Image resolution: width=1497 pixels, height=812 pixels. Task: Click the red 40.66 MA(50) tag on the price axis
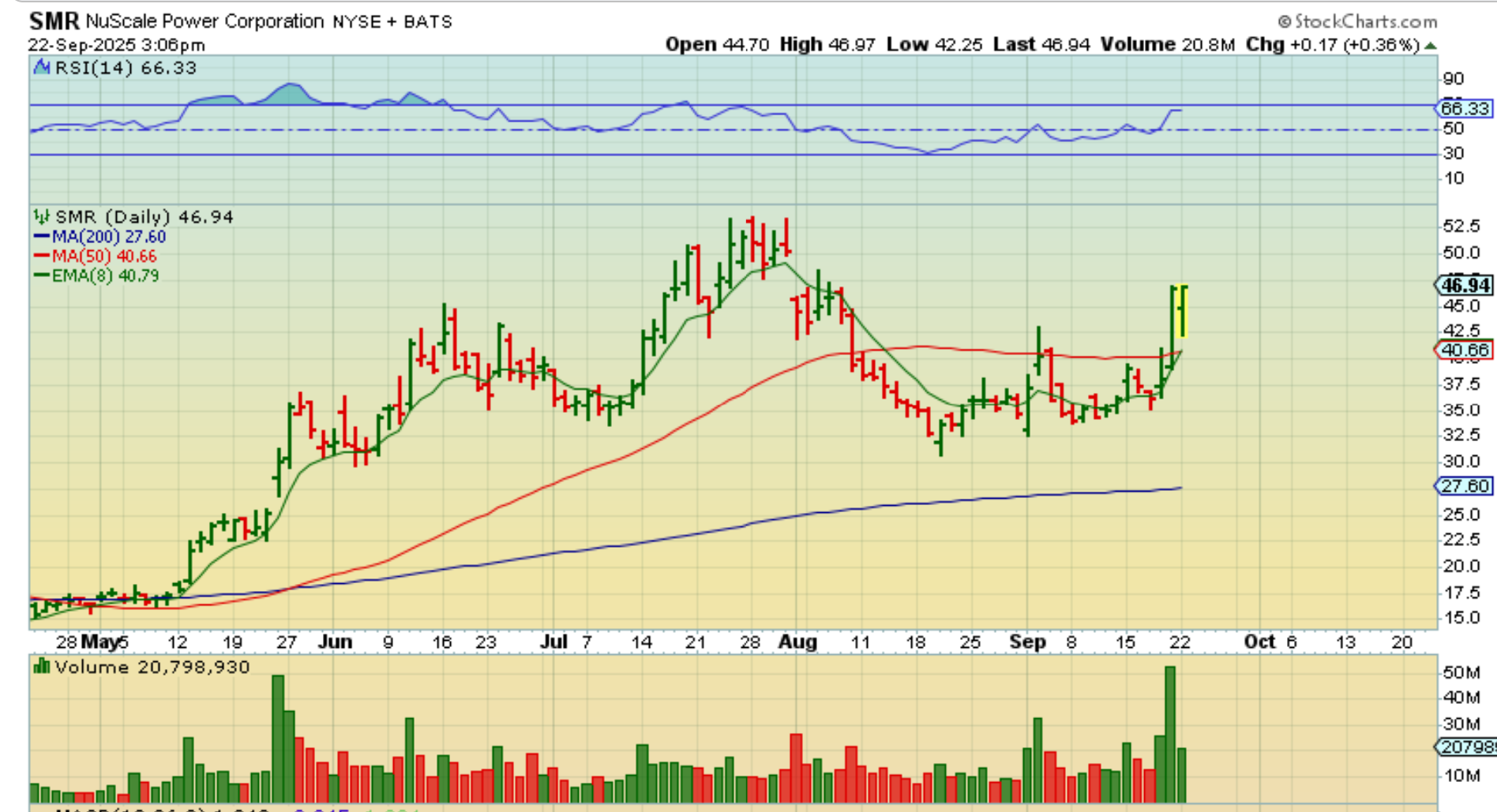coord(1465,350)
